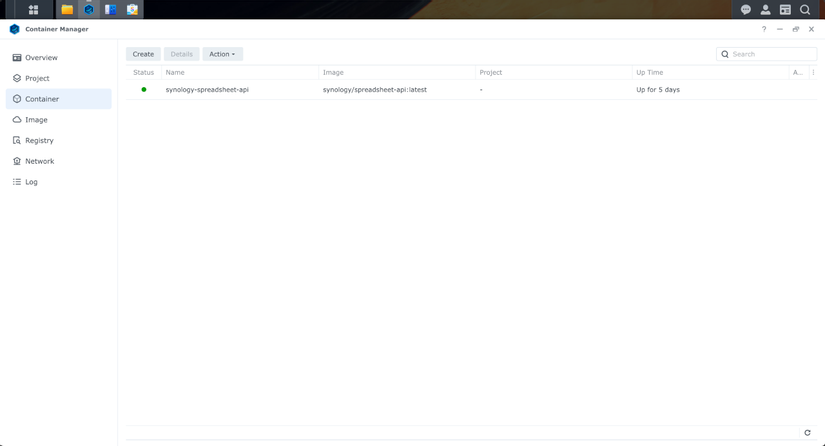Screen dimensions: 825x446
Task: Click the Container Manager logo in title bar
Action: point(15,29)
